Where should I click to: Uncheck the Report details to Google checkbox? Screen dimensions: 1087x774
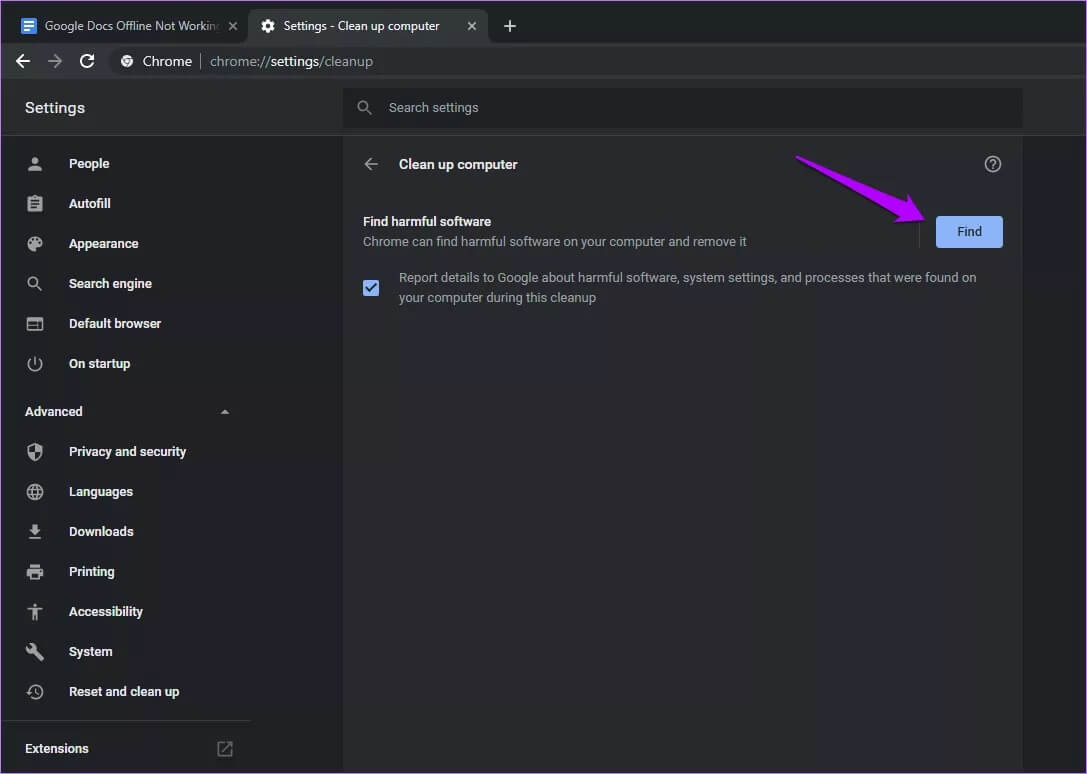click(x=371, y=288)
